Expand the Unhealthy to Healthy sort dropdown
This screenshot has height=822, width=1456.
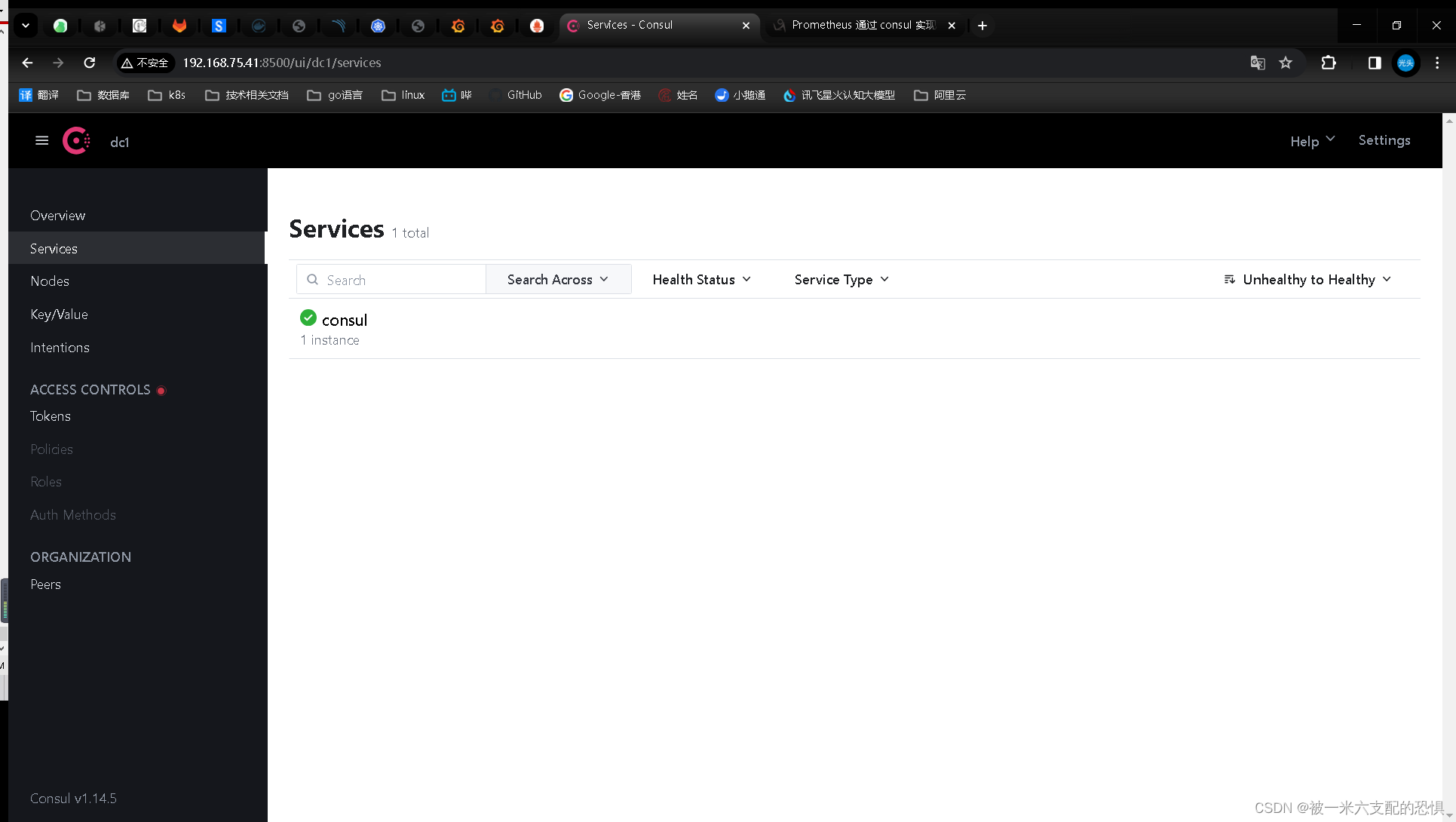[1307, 279]
